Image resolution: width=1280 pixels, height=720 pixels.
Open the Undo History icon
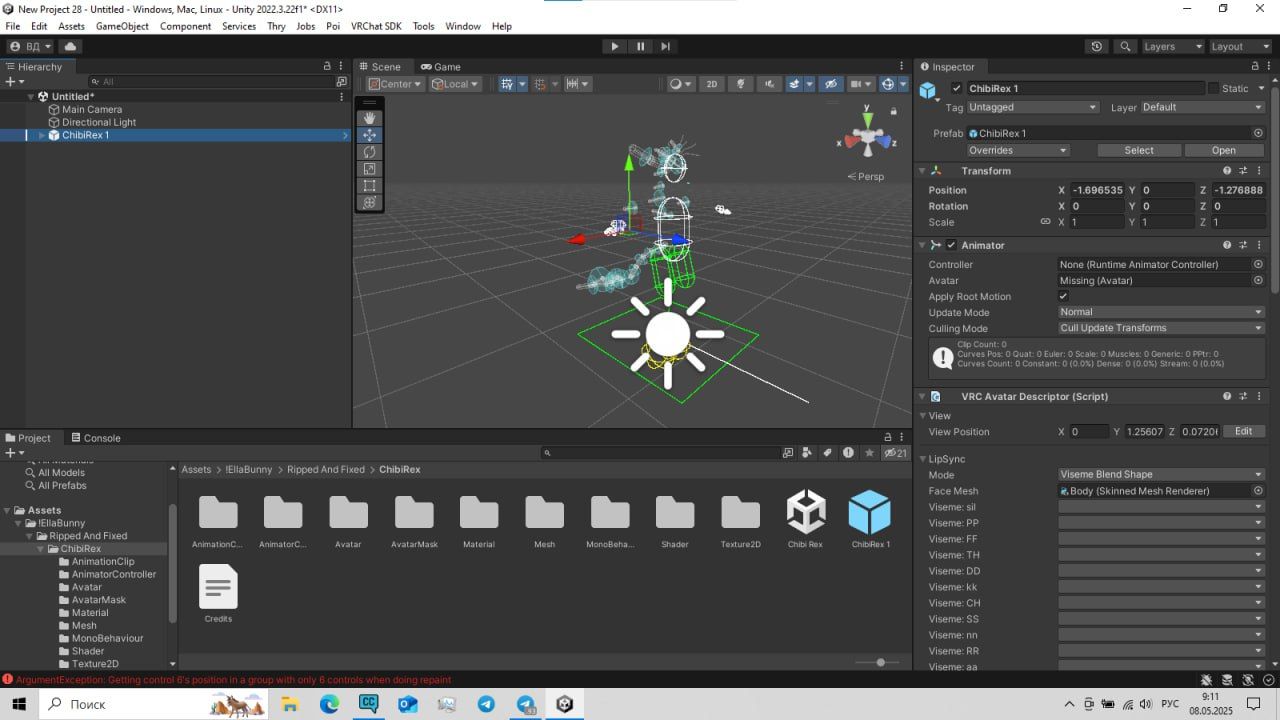[x=1097, y=46]
